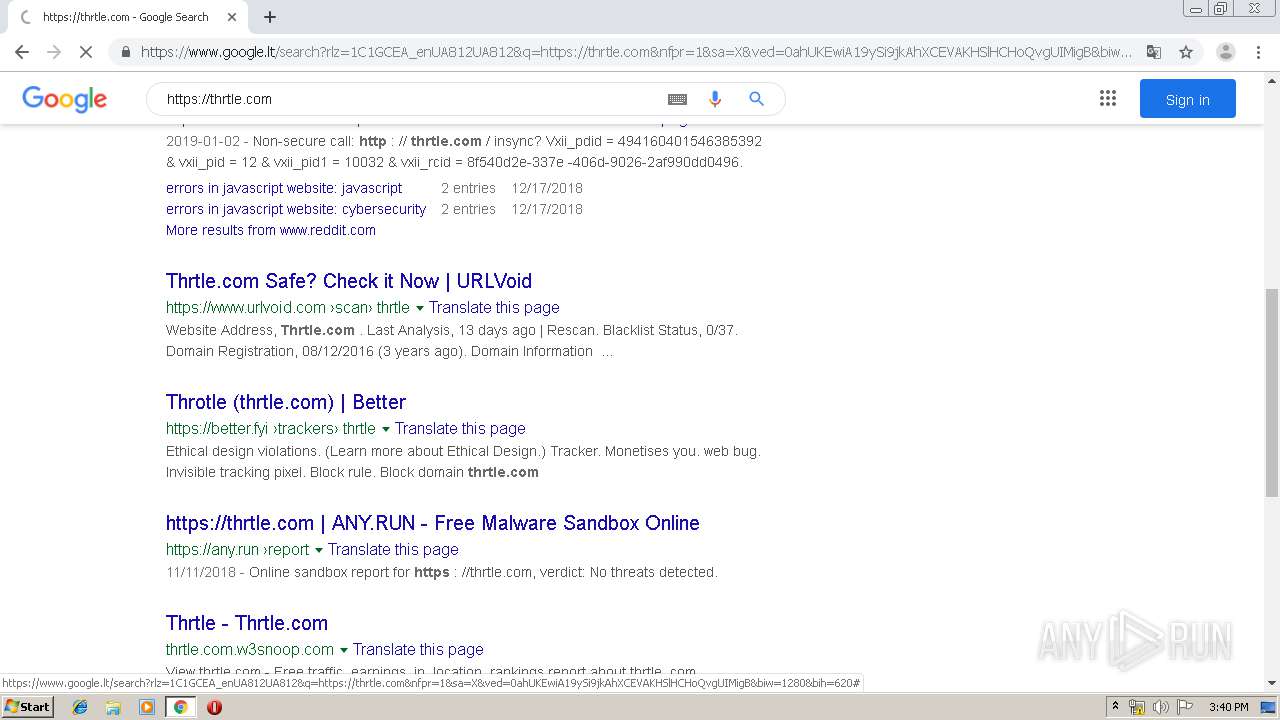Open 'errors in javascript website: javascript' link
1280x720 pixels.
tap(284, 188)
